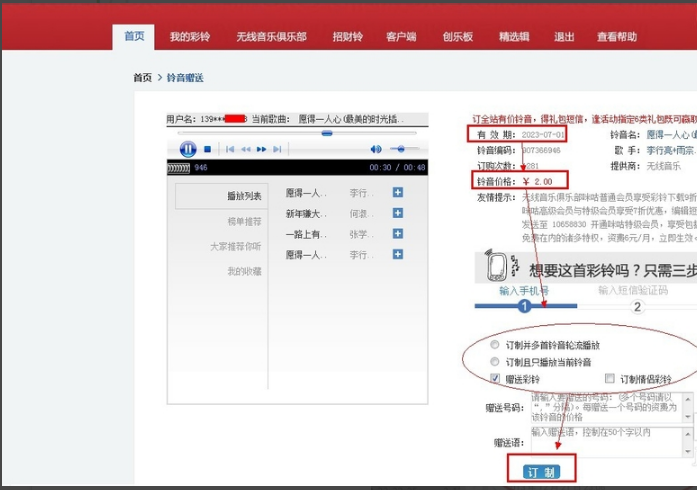Go to 无线音乐俱乐部
Viewport: 697px width, 490px height.
click(271, 36)
